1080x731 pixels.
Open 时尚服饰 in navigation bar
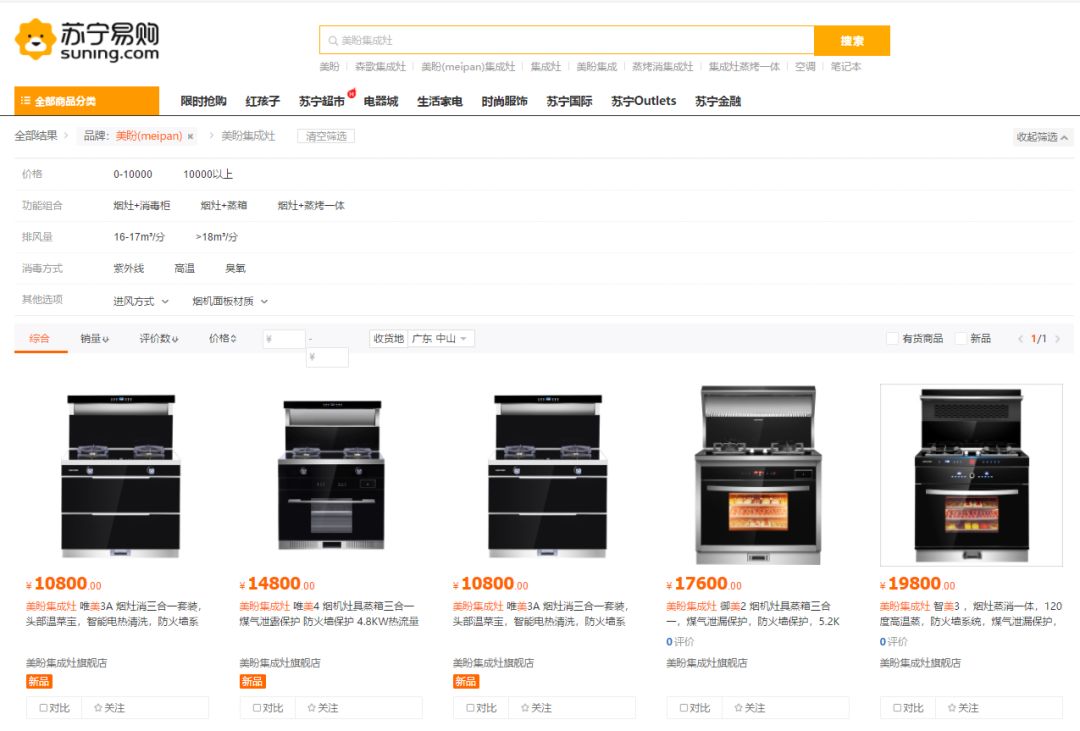tap(504, 101)
